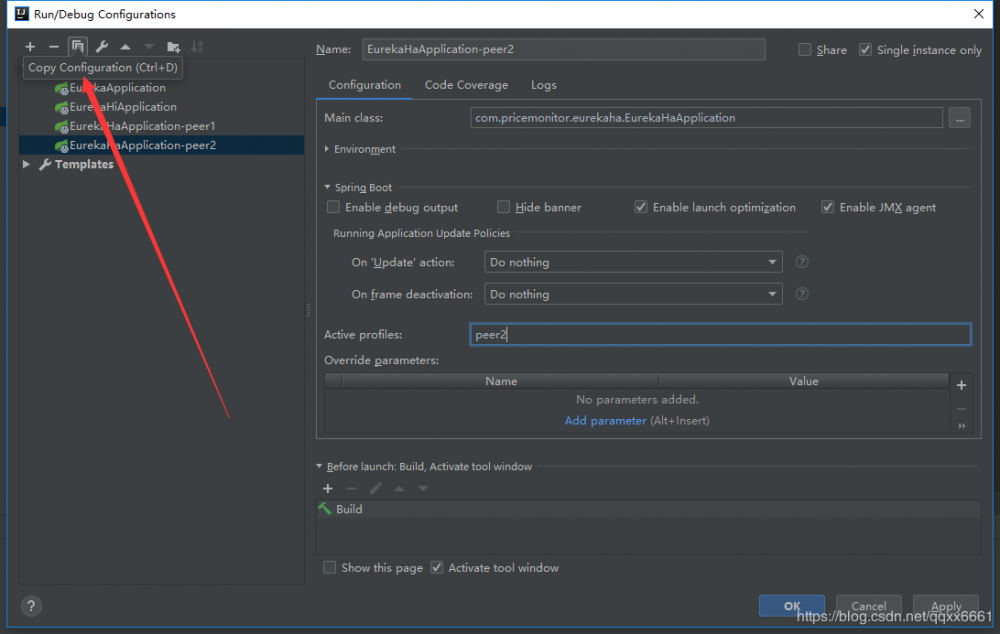Select EurekaHaApplication-peer1 configuration
Viewport: 1000px width, 634px height.
tap(142, 126)
